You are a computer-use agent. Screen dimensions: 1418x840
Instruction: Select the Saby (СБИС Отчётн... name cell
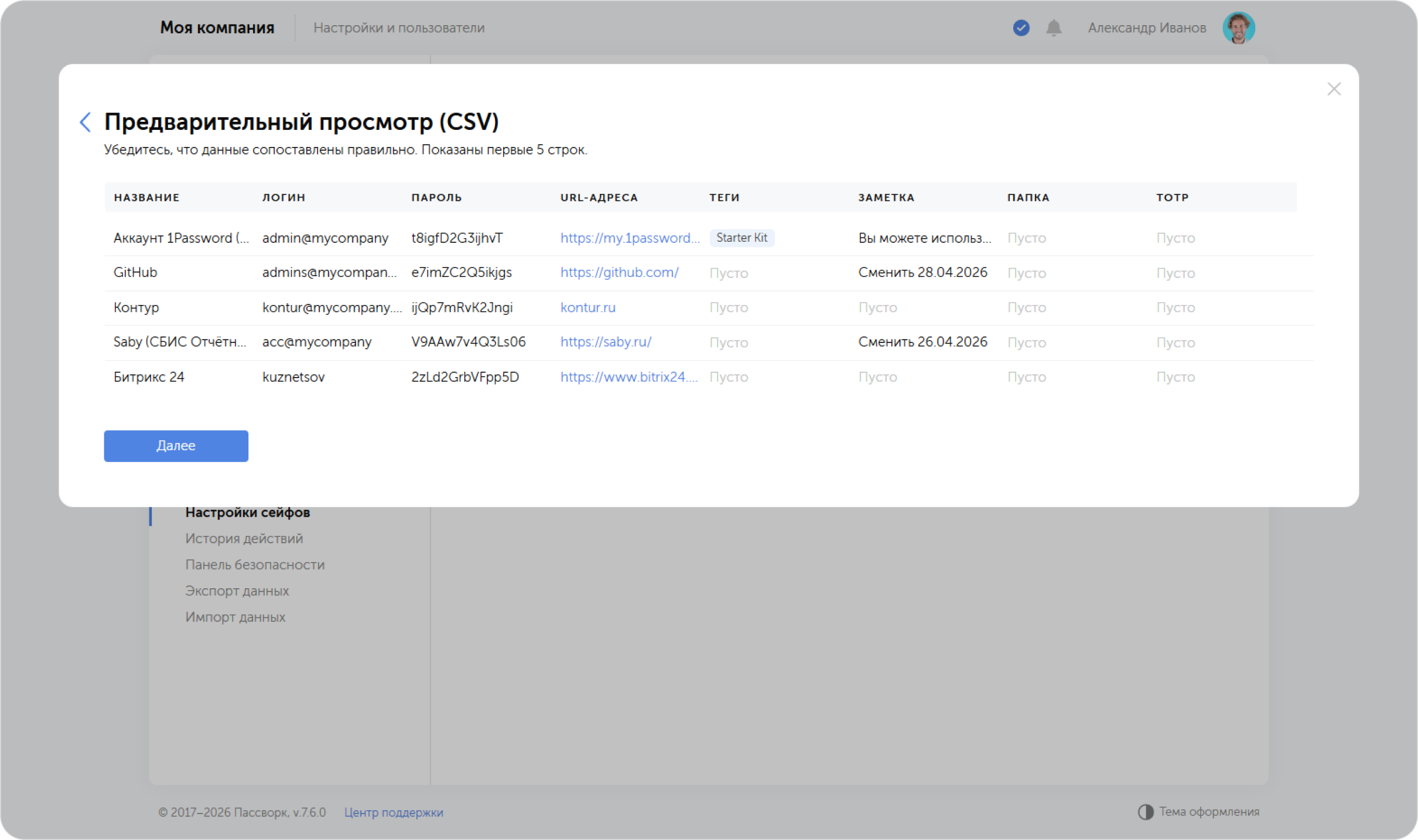point(180,342)
